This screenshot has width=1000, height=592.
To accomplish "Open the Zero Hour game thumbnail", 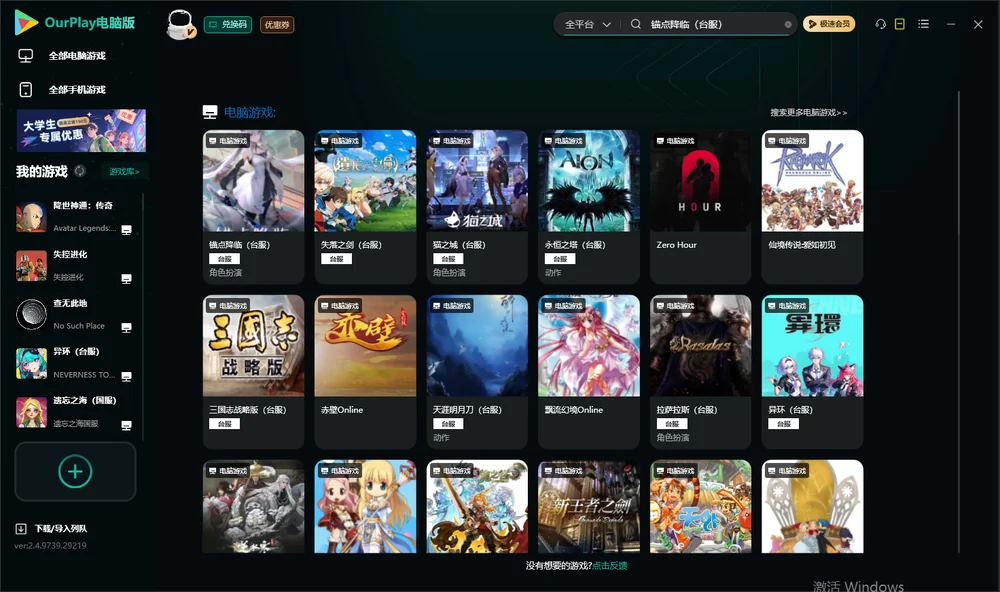I will [700, 181].
